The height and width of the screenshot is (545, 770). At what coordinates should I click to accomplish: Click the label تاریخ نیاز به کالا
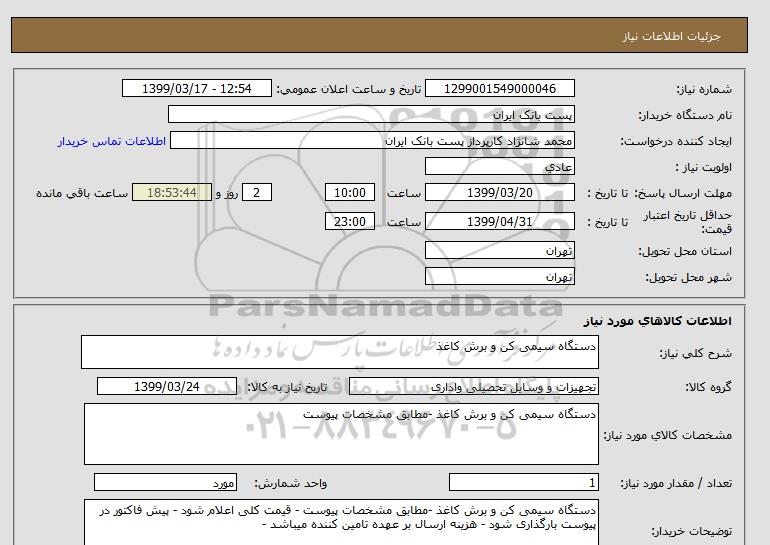pyautogui.click(x=287, y=387)
